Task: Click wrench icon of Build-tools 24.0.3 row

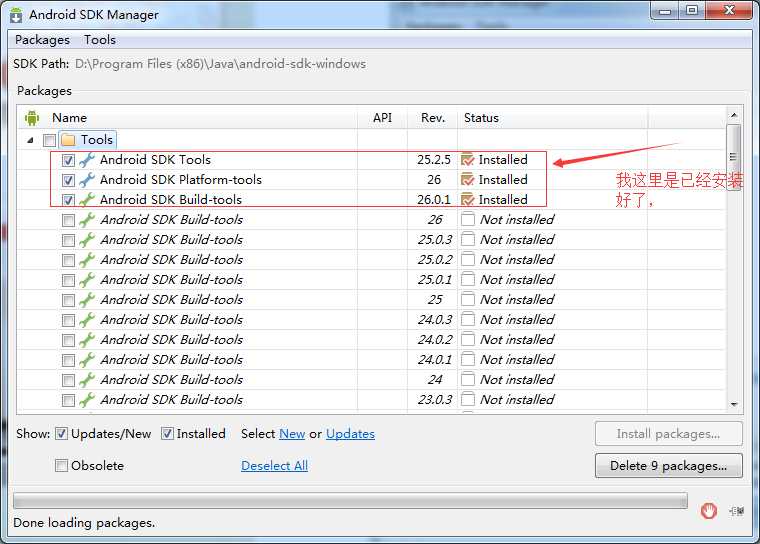Action: click(87, 320)
